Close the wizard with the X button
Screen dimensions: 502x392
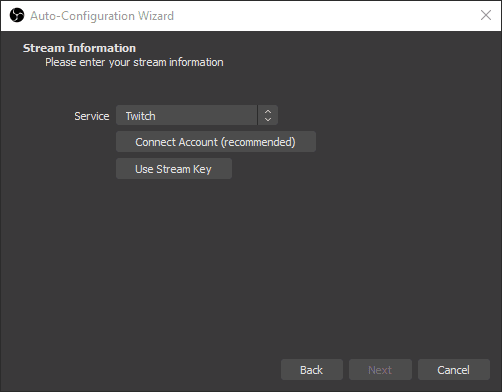tap(486, 15)
